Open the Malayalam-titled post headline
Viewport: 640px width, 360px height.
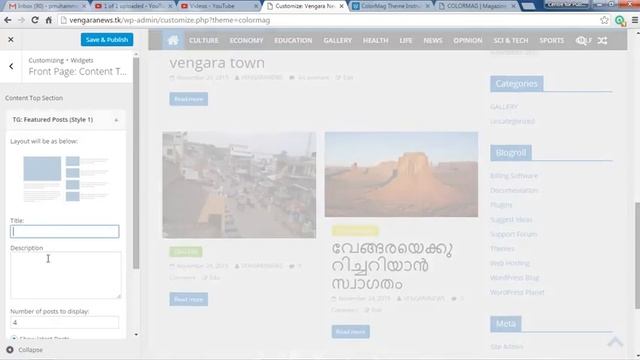click(x=392, y=266)
